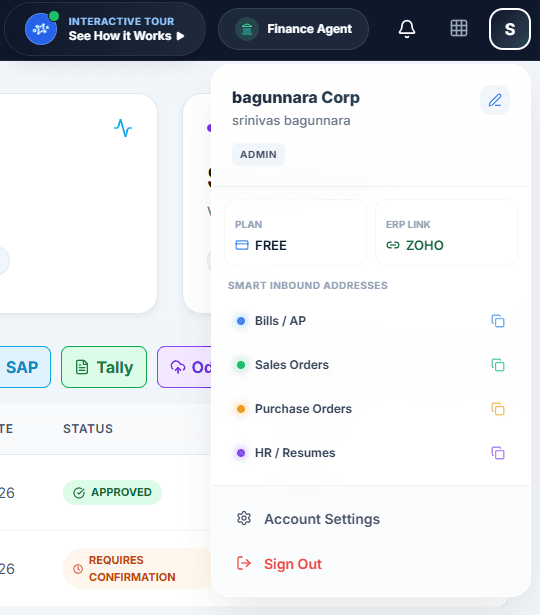540x615 pixels.
Task: Copy the Sales Orders inbound address
Action: 498,365
